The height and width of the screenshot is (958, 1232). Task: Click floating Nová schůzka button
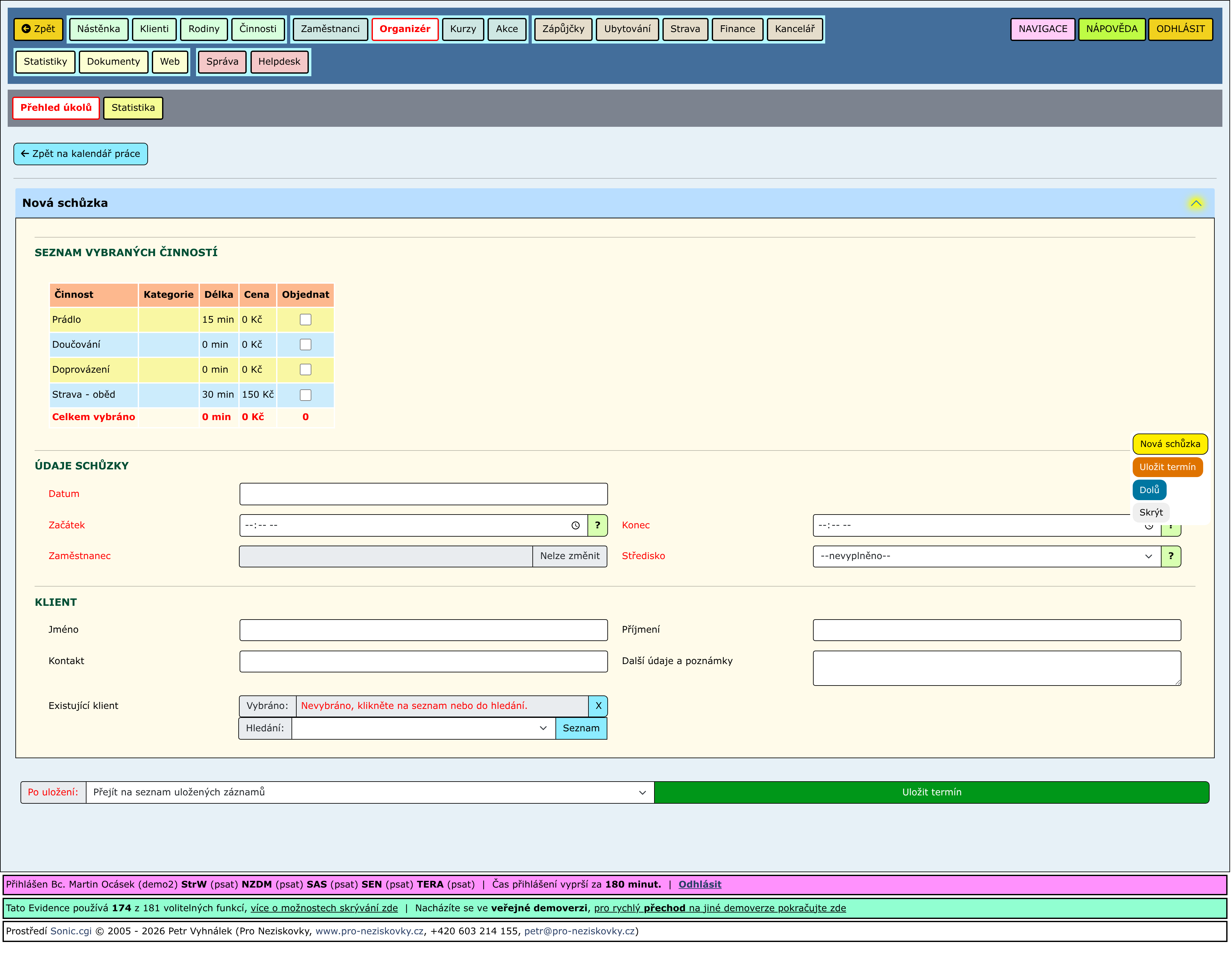click(1170, 444)
